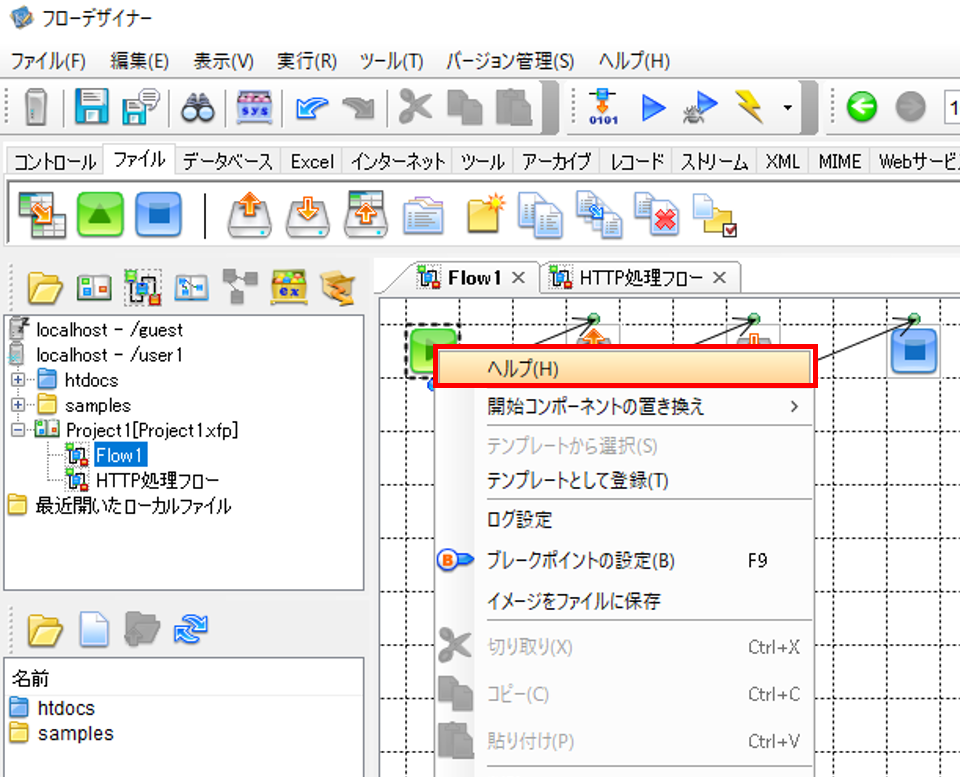Select the FilePut download-arrow drive component
Viewport: 960px width, 777px height.
pos(307,215)
